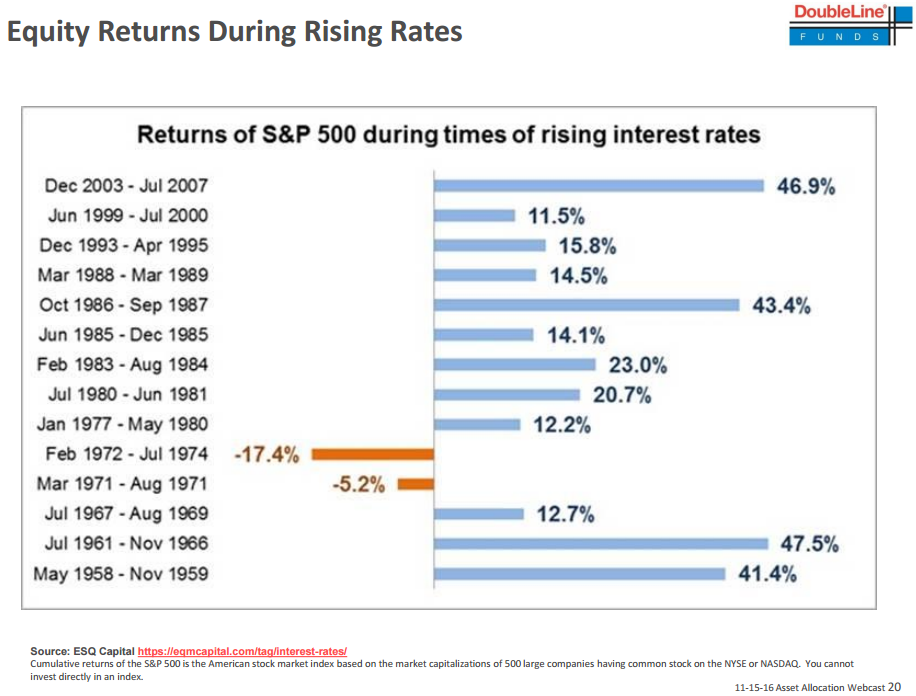
Task: Click the Equity Returns During Rising Rates heading
Action: click(234, 31)
